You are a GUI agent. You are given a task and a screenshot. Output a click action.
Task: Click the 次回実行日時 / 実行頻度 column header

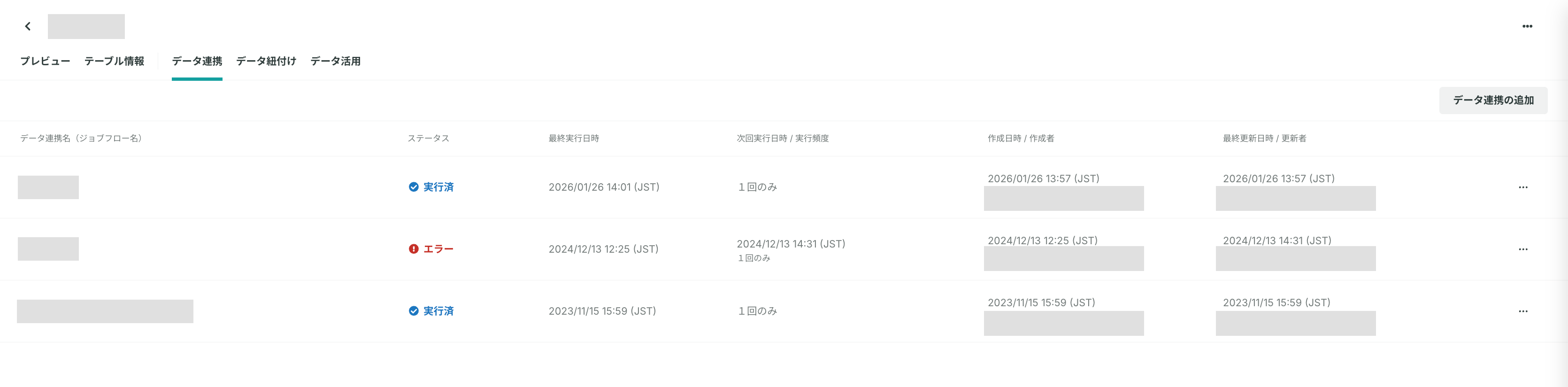point(783,138)
